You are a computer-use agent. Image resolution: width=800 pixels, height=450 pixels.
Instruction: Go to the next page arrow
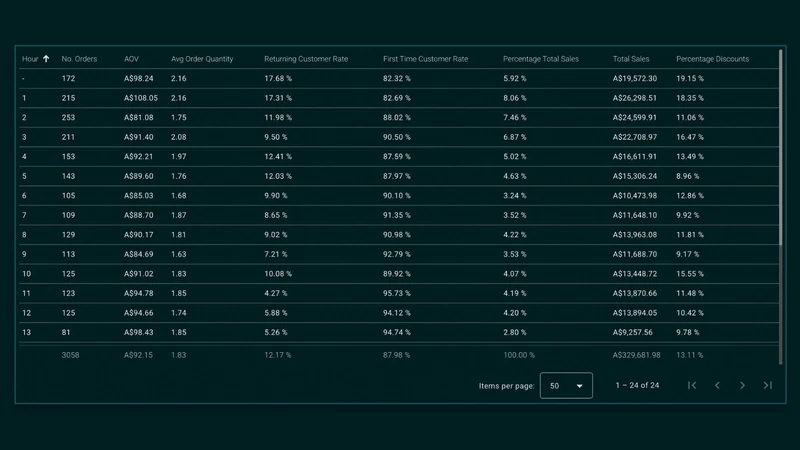click(x=742, y=385)
